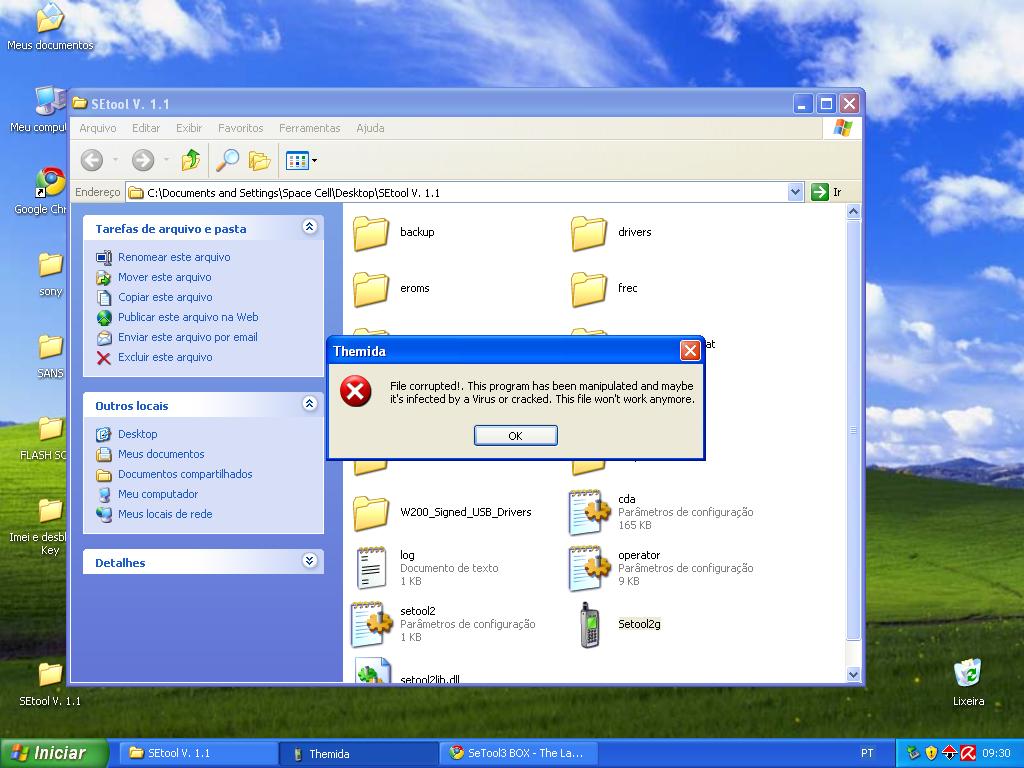Open the Back history dropdown arrow
The height and width of the screenshot is (768, 1024).
click(116, 160)
